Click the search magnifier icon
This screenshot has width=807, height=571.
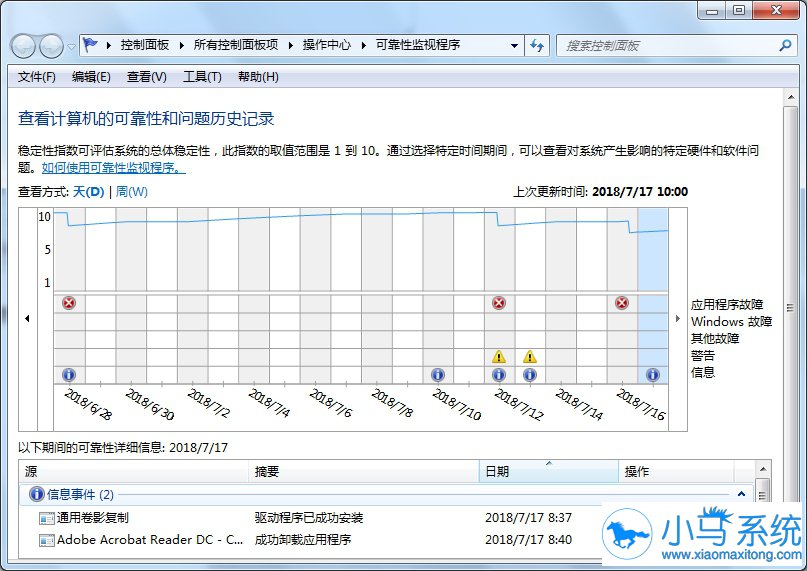pos(785,45)
